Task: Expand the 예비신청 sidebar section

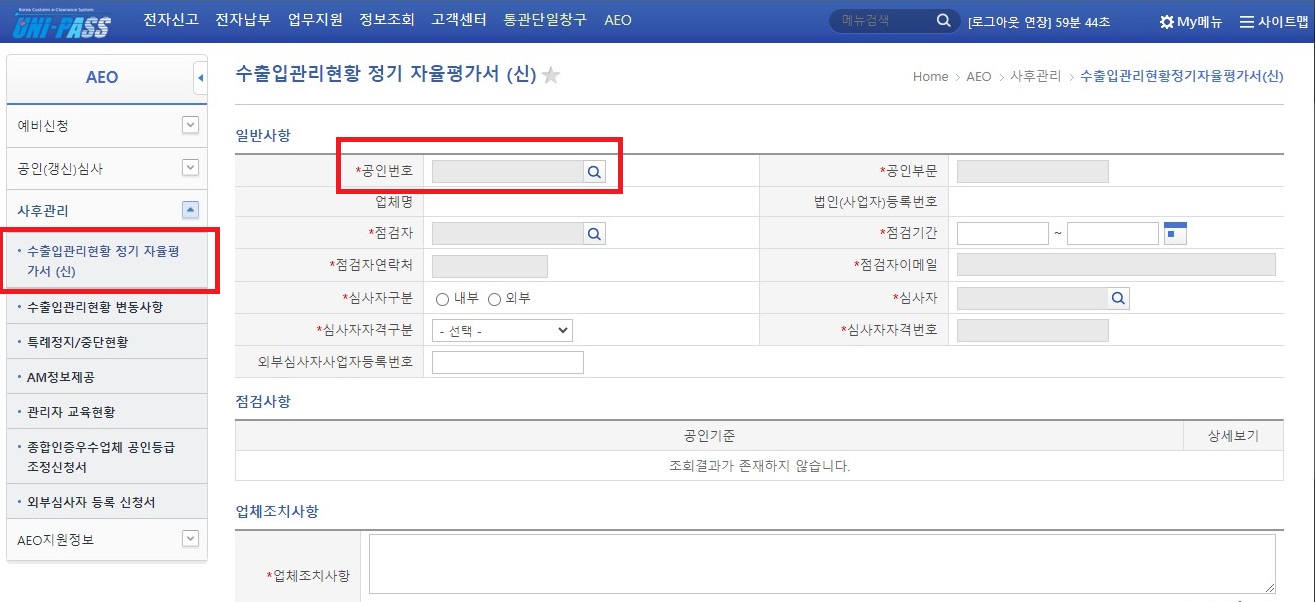Action: [190, 125]
